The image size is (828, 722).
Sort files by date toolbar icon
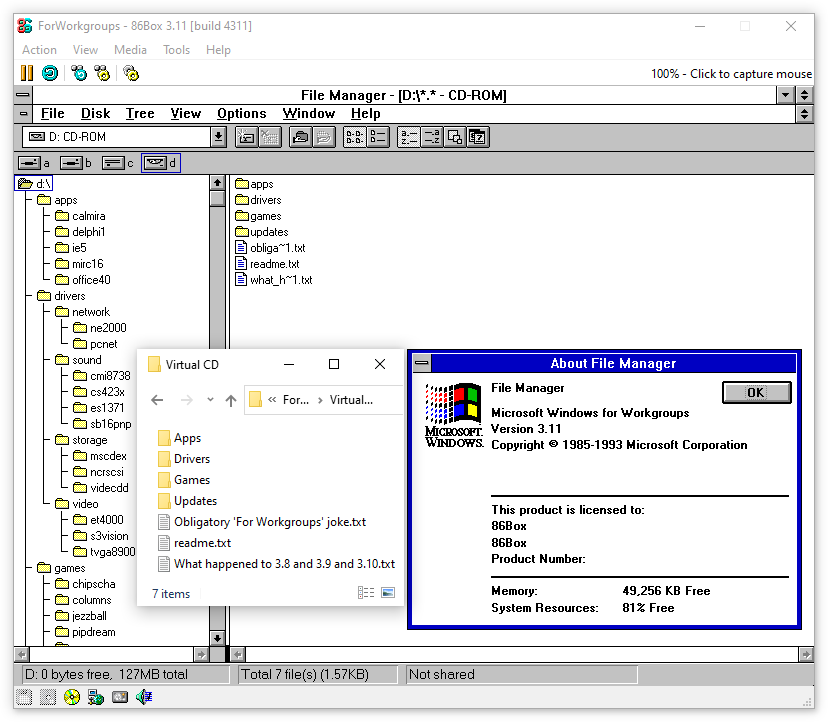(x=478, y=137)
